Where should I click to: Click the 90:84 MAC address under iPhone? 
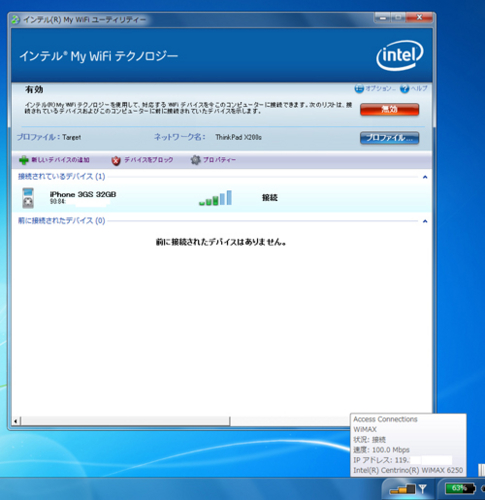point(58,202)
